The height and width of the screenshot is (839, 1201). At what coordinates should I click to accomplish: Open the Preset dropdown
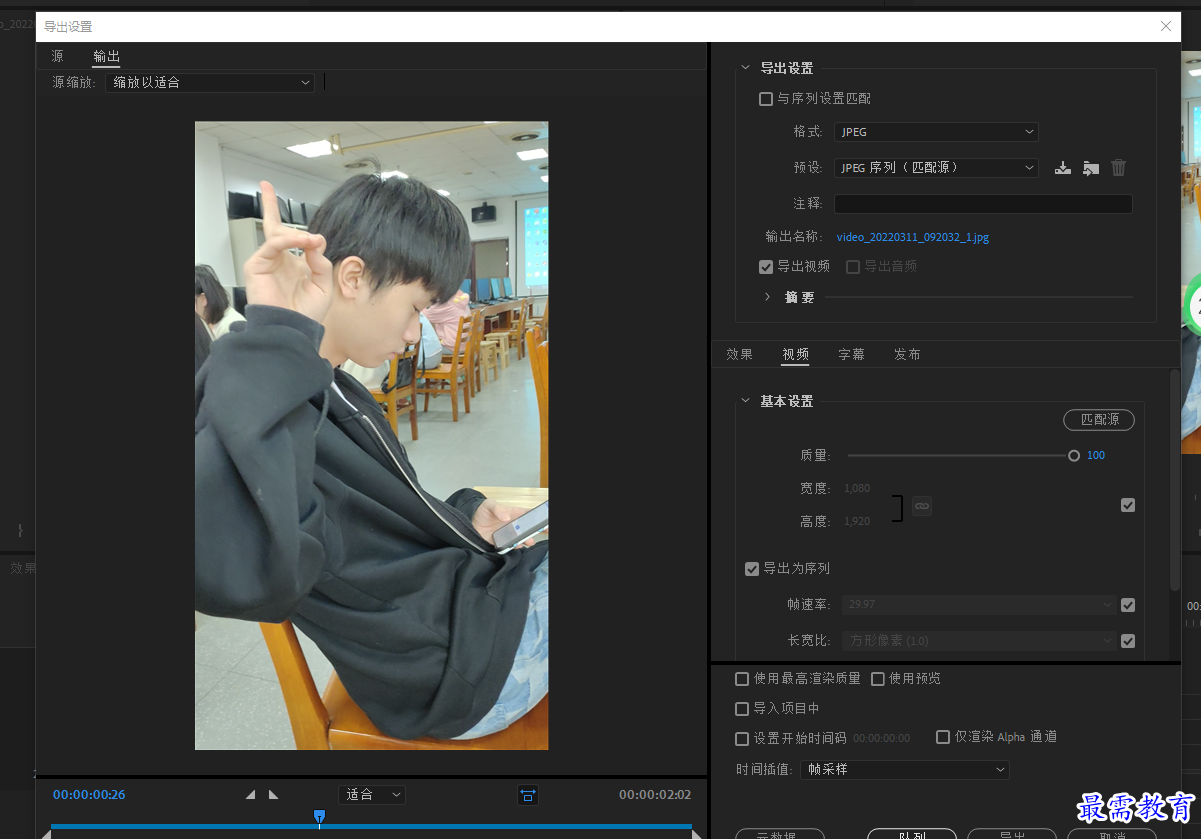(x=936, y=168)
